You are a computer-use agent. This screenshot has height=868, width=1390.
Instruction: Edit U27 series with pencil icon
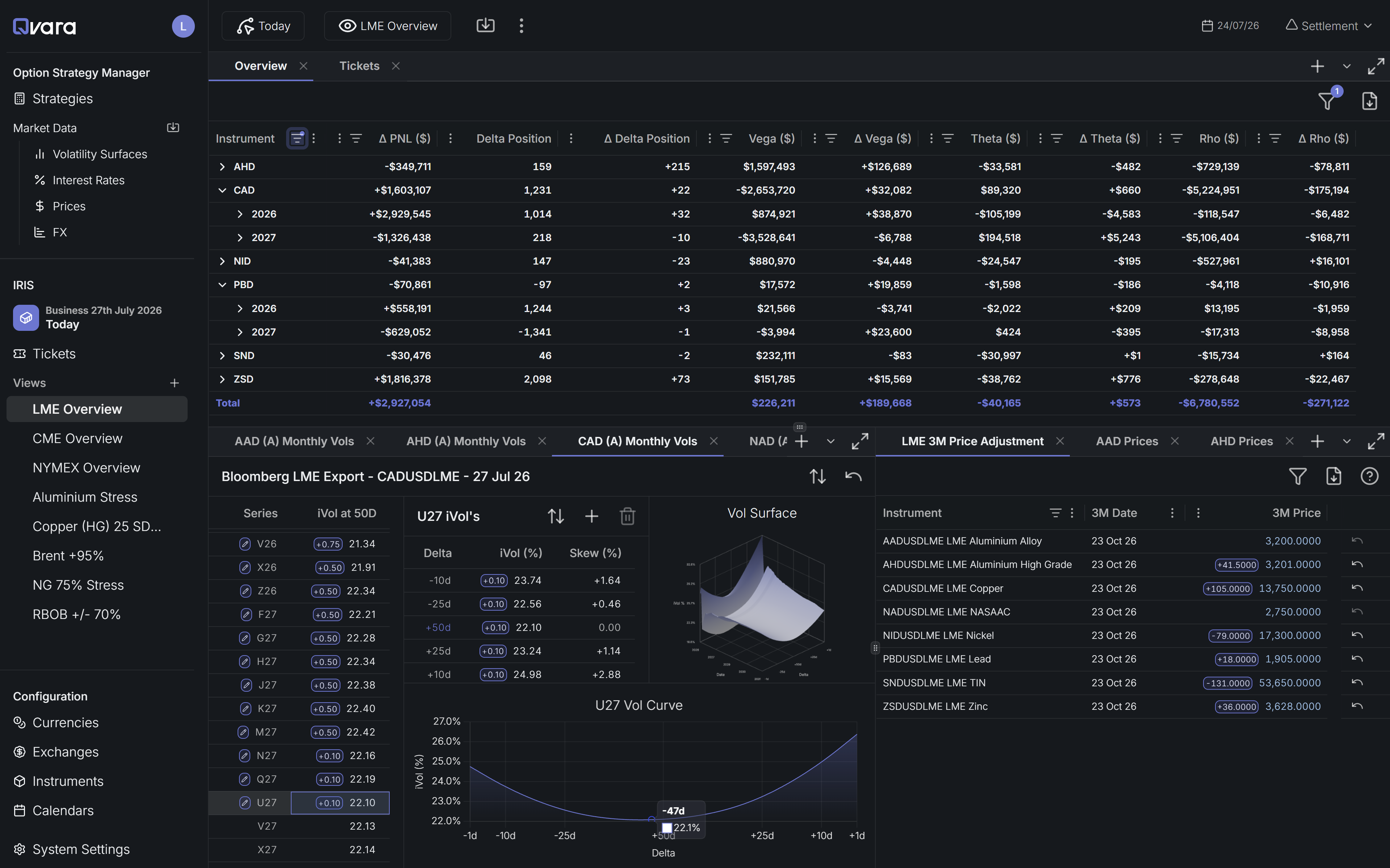(245, 802)
